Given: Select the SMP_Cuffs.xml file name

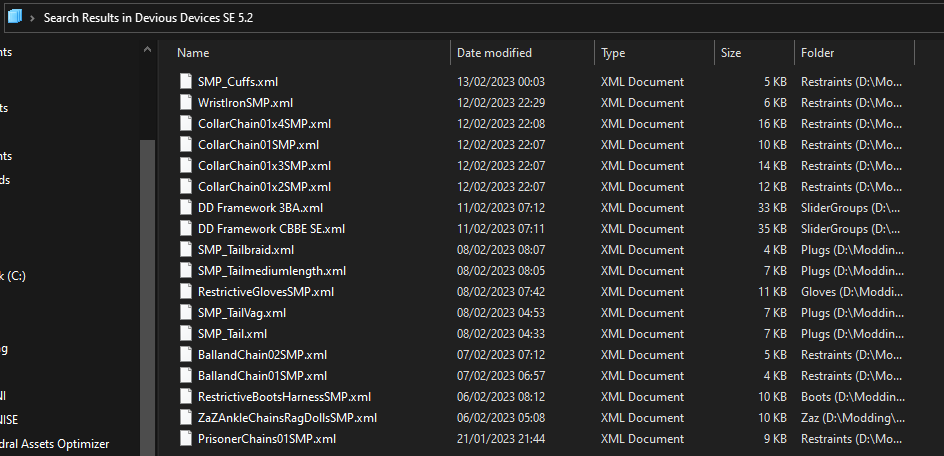Looking at the screenshot, I should [x=238, y=81].
